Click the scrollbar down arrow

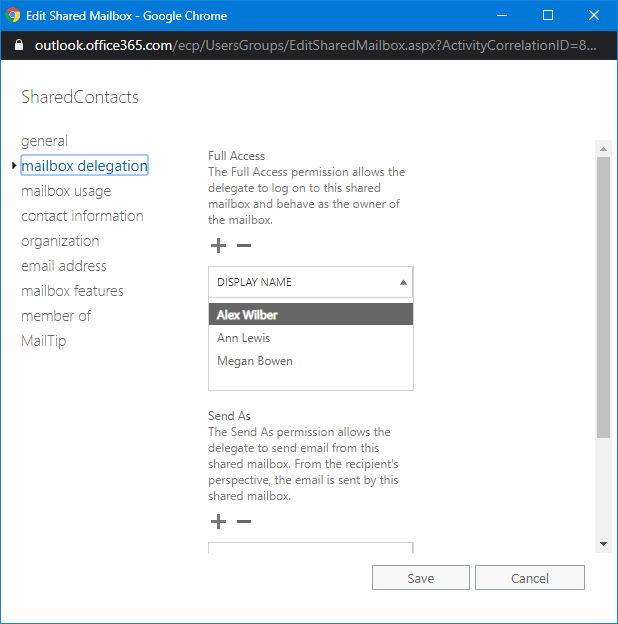[x=603, y=544]
